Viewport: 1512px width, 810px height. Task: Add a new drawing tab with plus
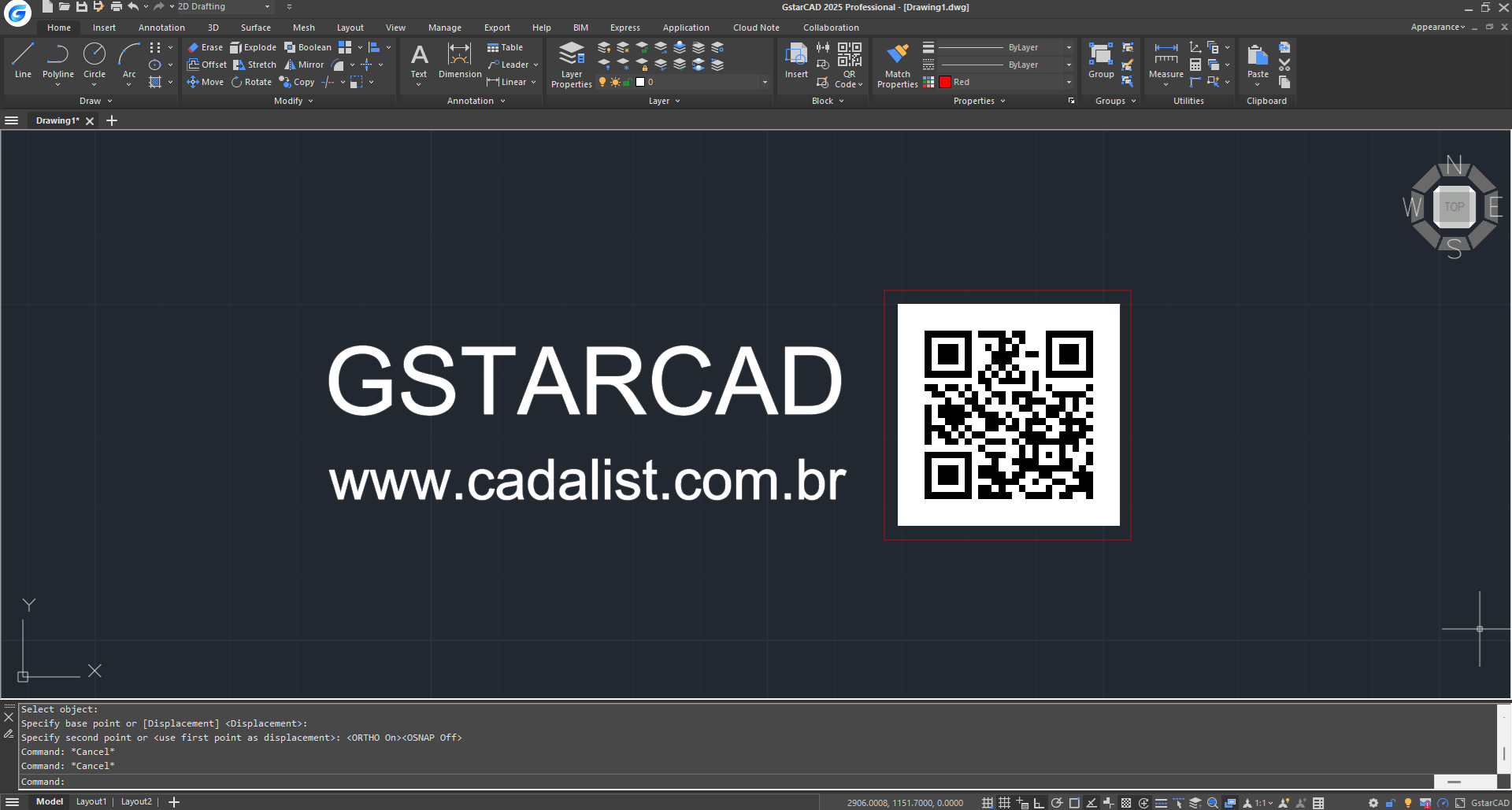(x=112, y=120)
